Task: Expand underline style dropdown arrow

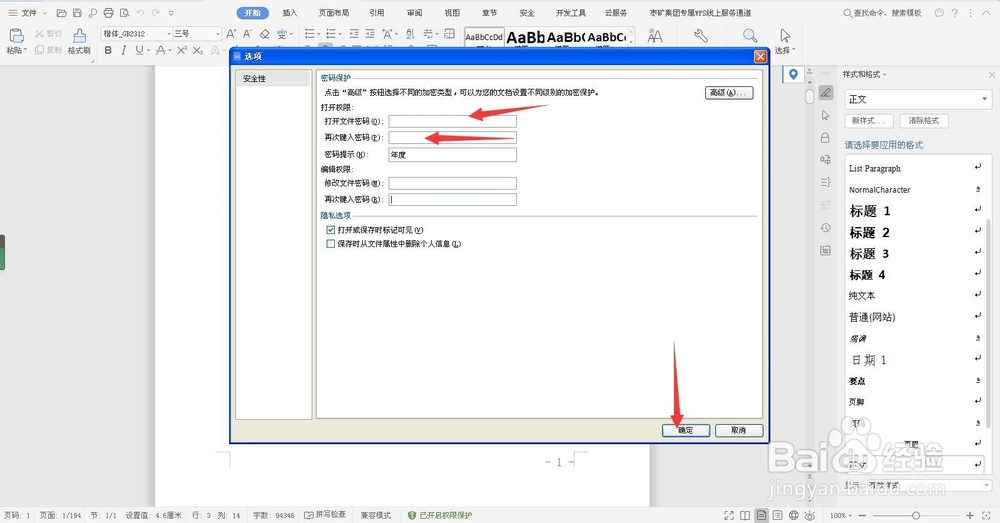Action: [x=149, y=50]
